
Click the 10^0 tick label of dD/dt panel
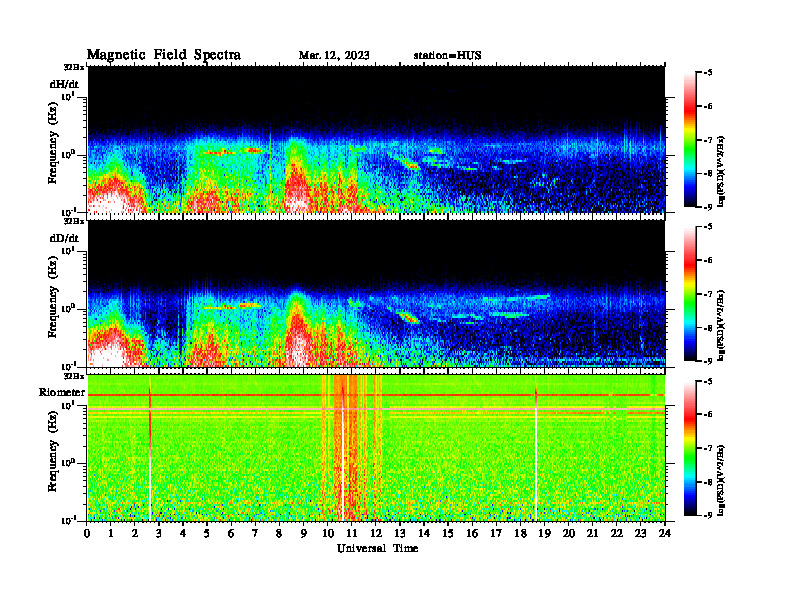coord(69,308)
